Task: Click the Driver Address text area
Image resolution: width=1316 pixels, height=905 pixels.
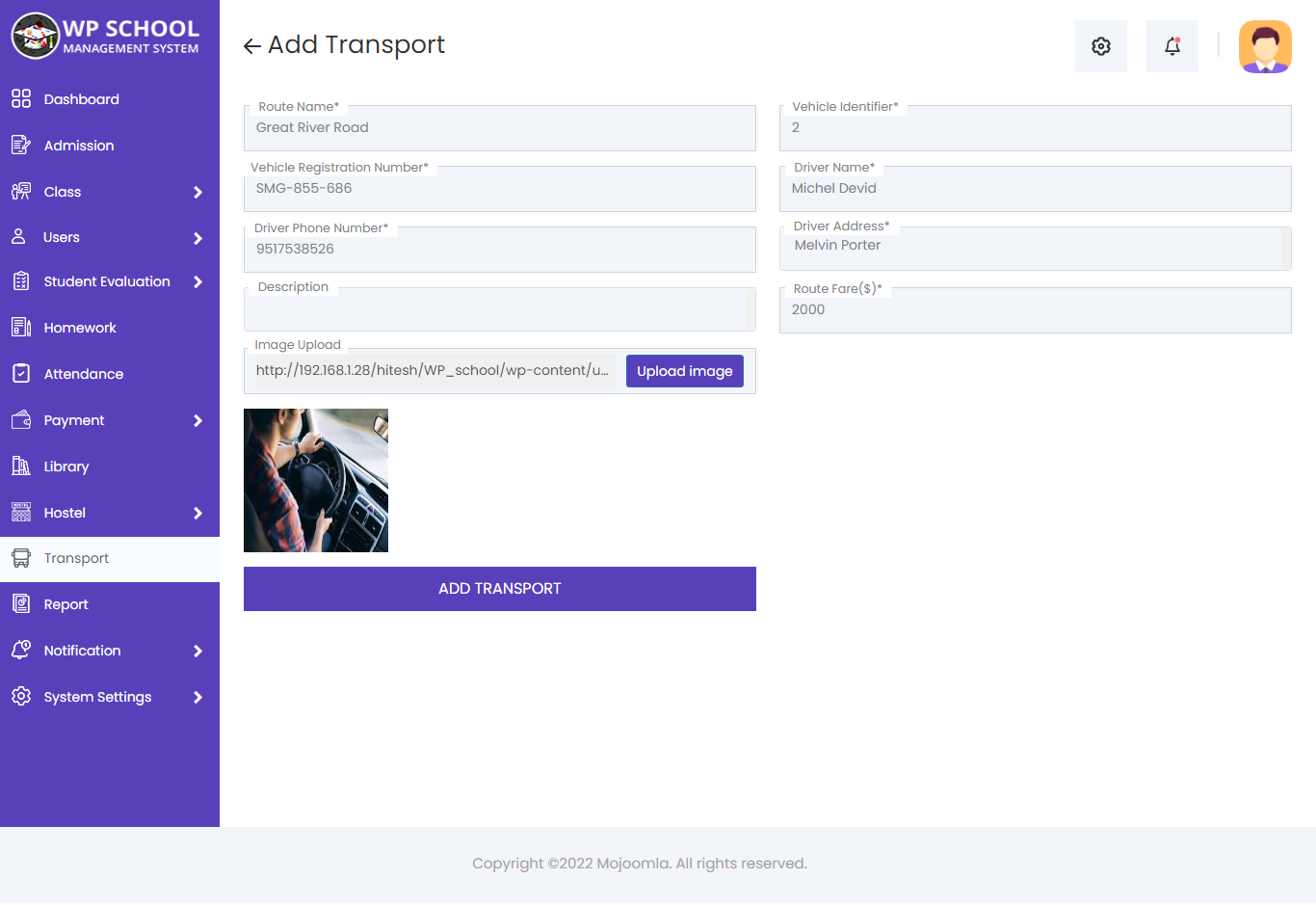Action: [1036, 249]
